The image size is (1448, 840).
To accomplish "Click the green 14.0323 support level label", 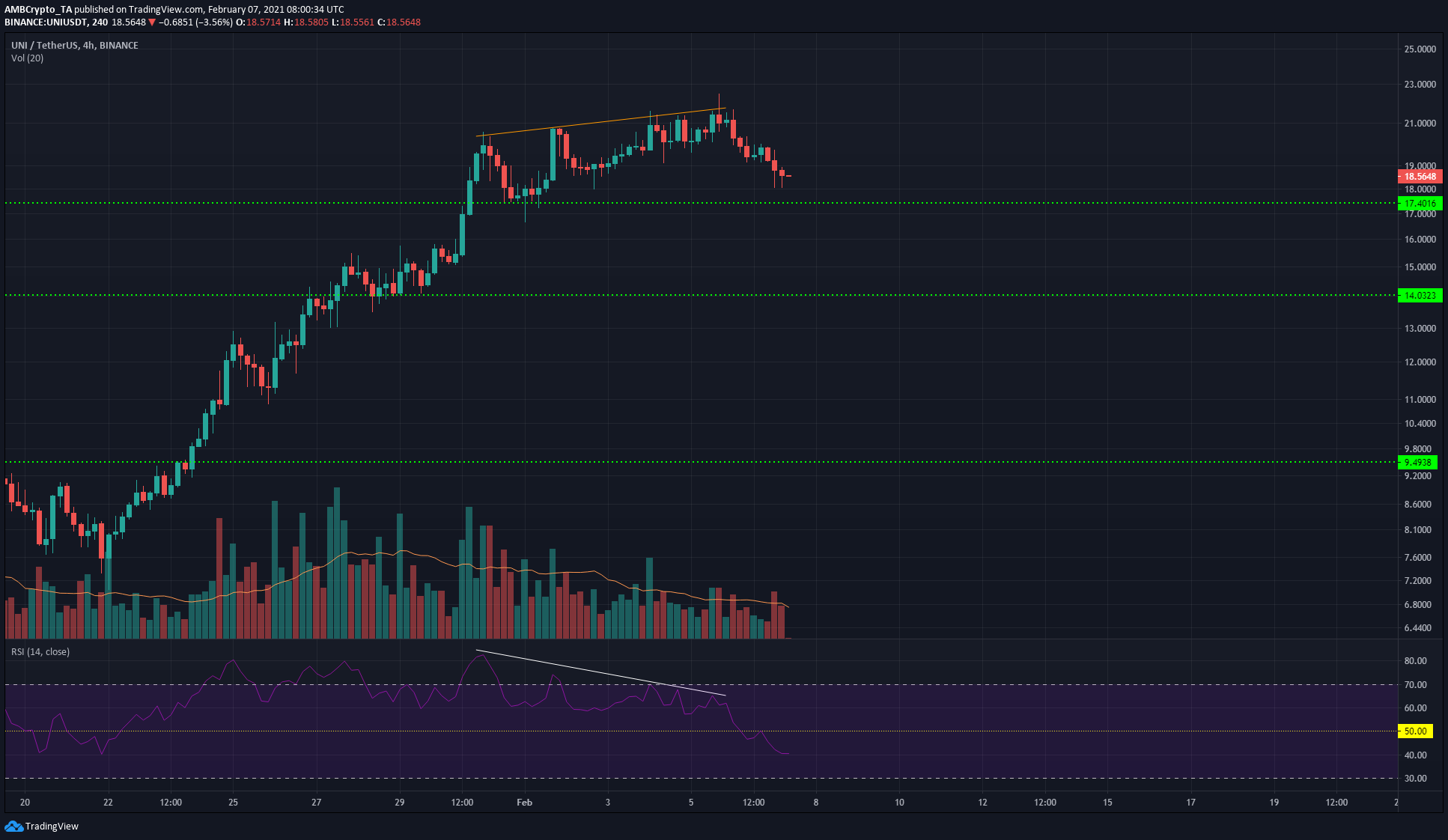I will pos(1420,296).
